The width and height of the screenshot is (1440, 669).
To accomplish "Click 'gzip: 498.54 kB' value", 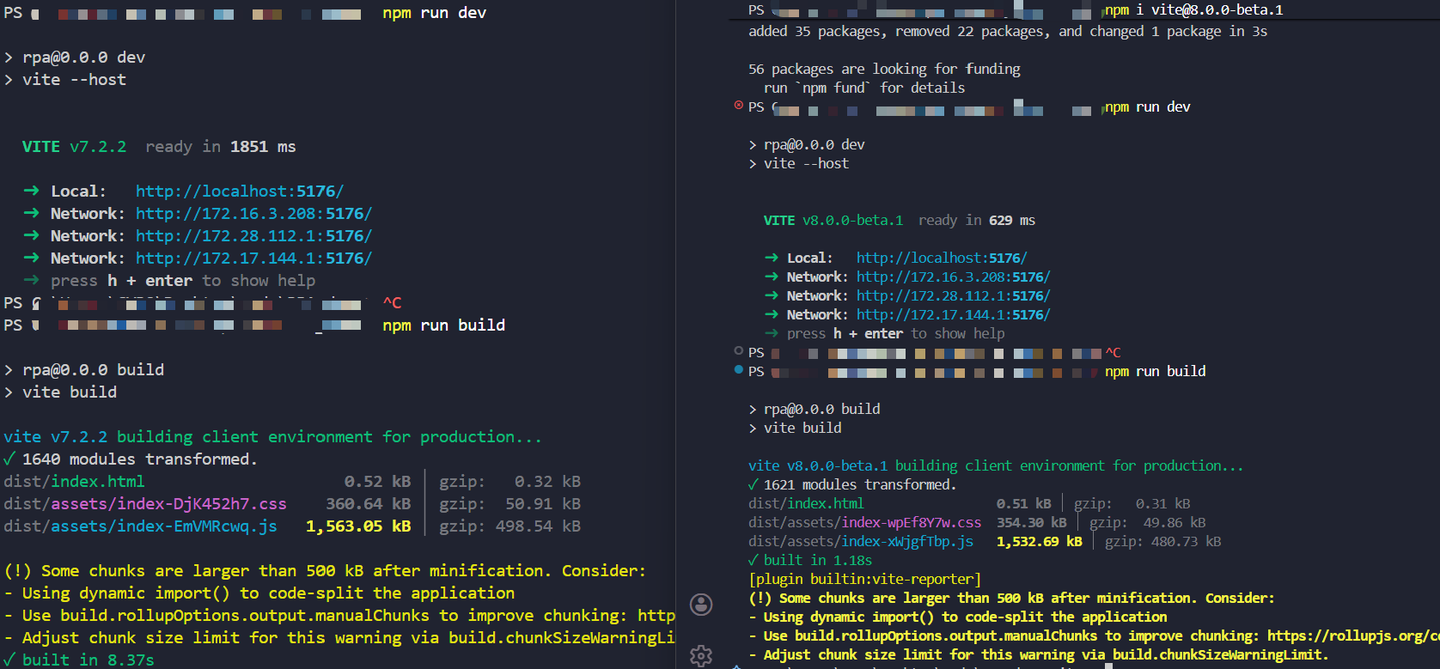I will [x=510, y=526].
